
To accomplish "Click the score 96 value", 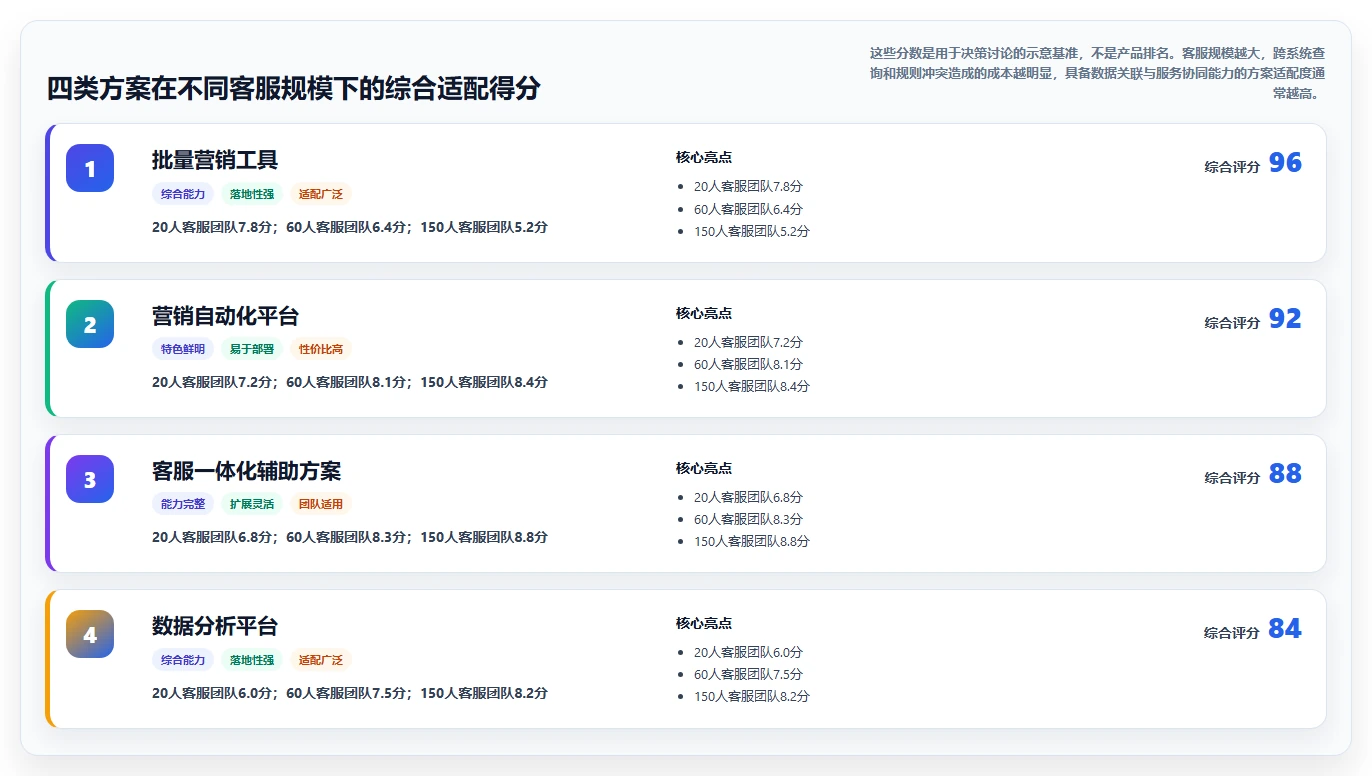I will [x=1285, y=163].
